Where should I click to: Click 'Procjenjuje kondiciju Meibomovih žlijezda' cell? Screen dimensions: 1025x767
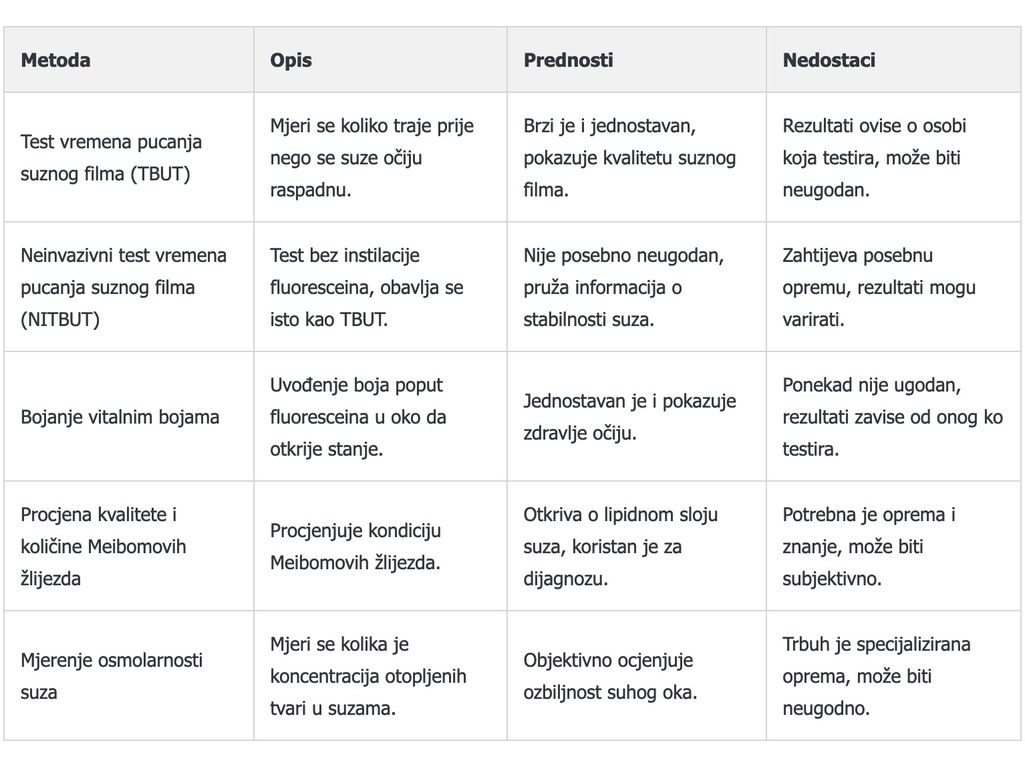pos(355,546)
